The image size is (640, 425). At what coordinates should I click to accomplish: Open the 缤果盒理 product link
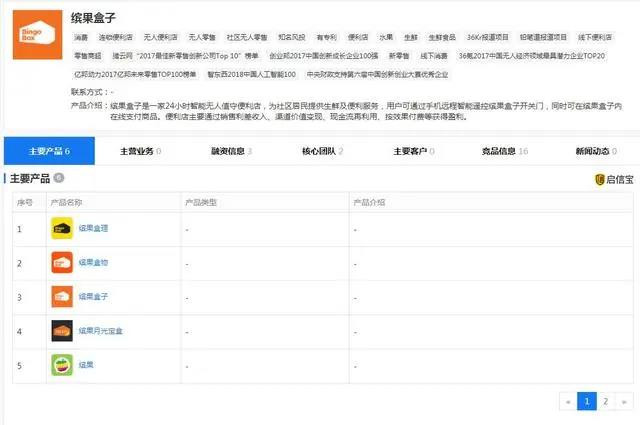pyautogui.click(x=93, y=228)
